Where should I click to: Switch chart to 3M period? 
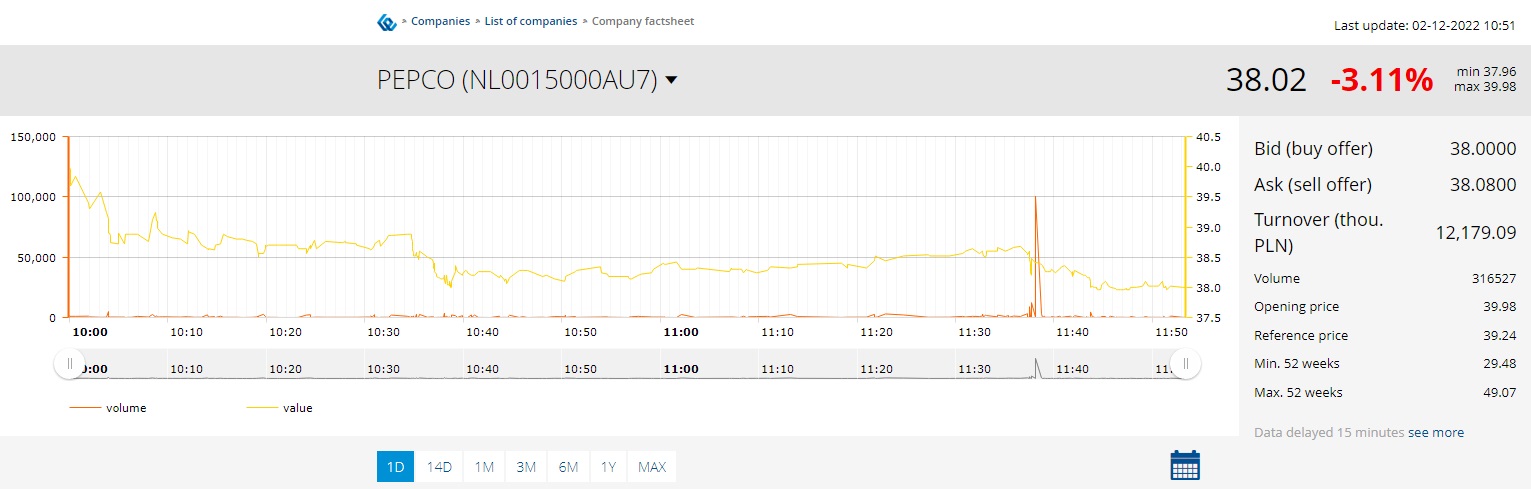526,467
